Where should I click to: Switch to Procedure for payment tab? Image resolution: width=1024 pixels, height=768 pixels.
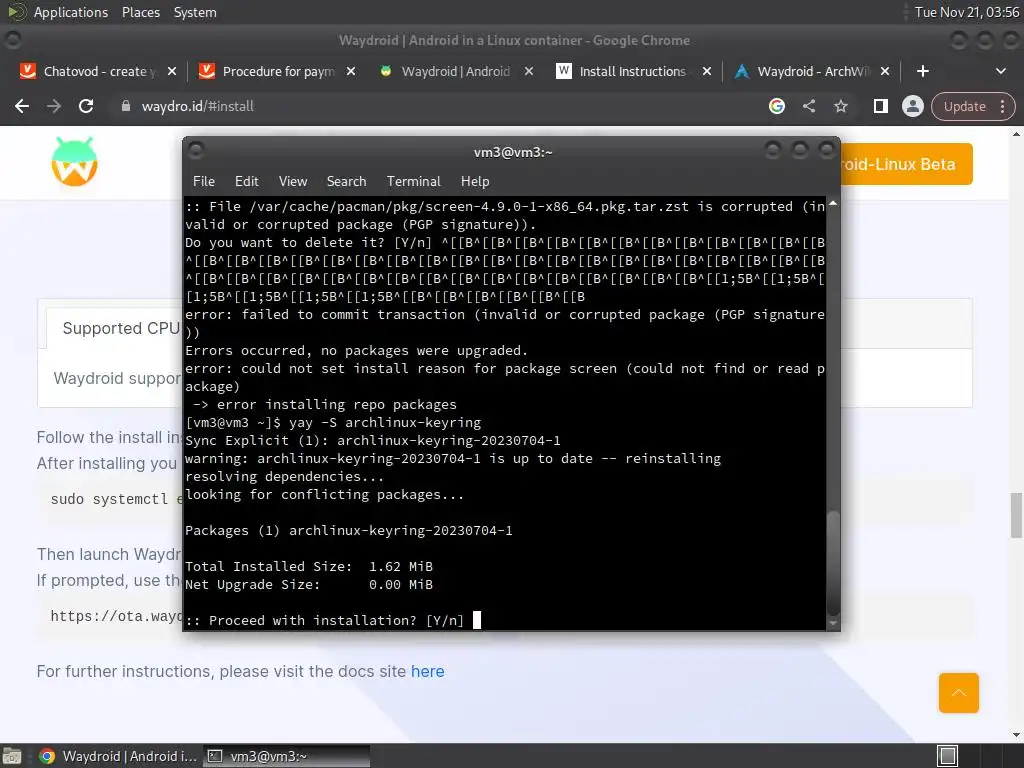[x=278, y=71]
